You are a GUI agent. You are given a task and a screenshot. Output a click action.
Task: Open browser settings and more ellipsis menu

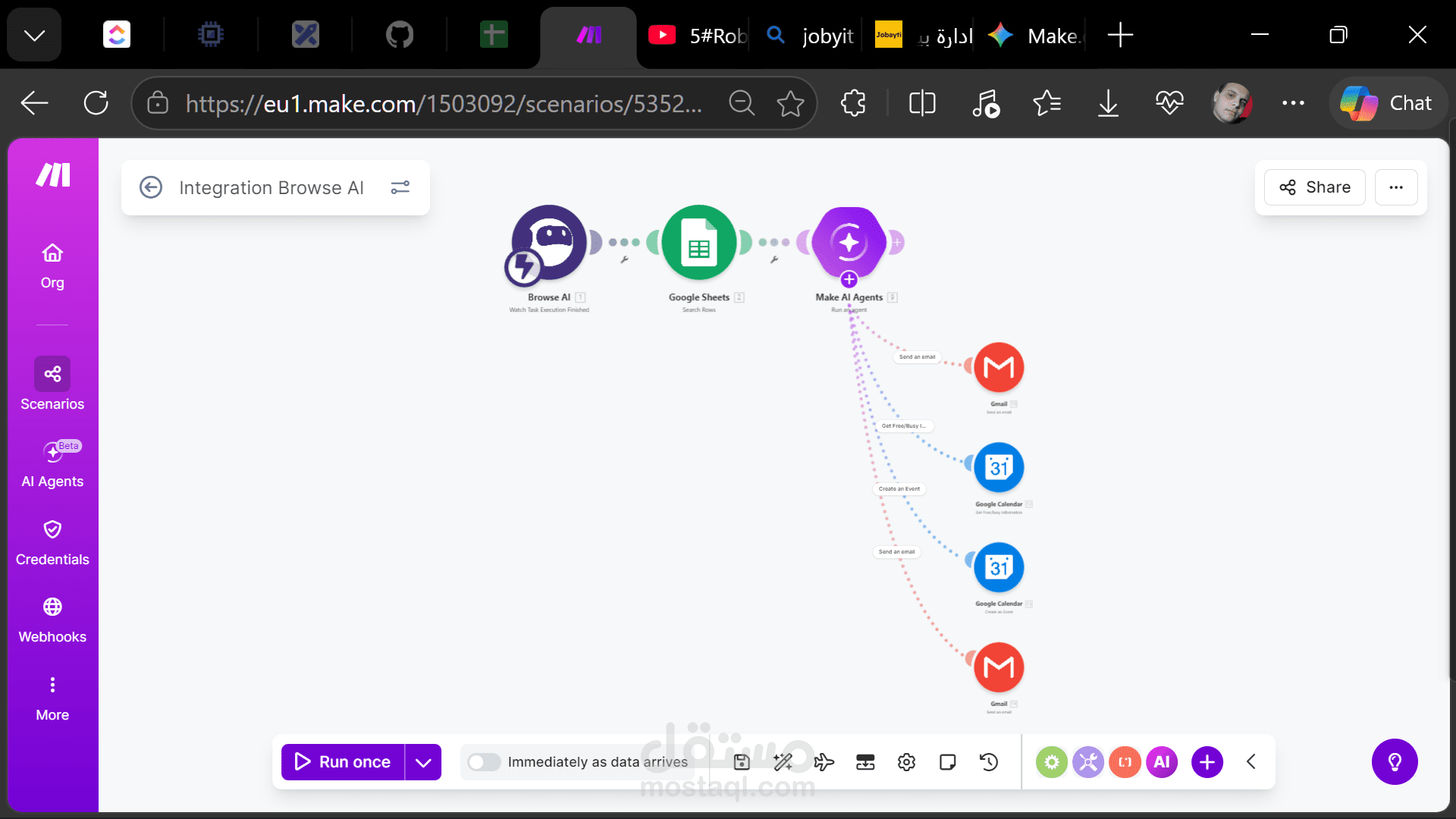click(1293, 103)
